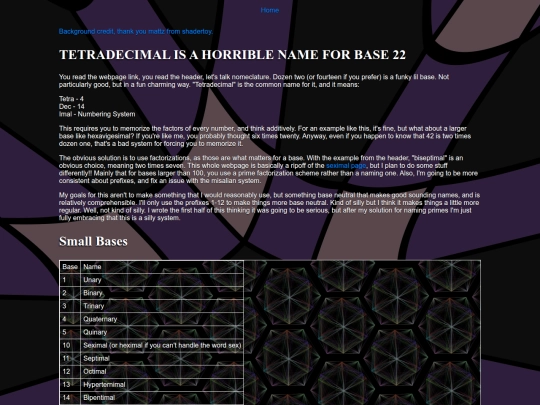This screenshot has height=405, width=540.
Task: Click the paragraph starting 'My goals for this'
Action: tap(269, 206)
